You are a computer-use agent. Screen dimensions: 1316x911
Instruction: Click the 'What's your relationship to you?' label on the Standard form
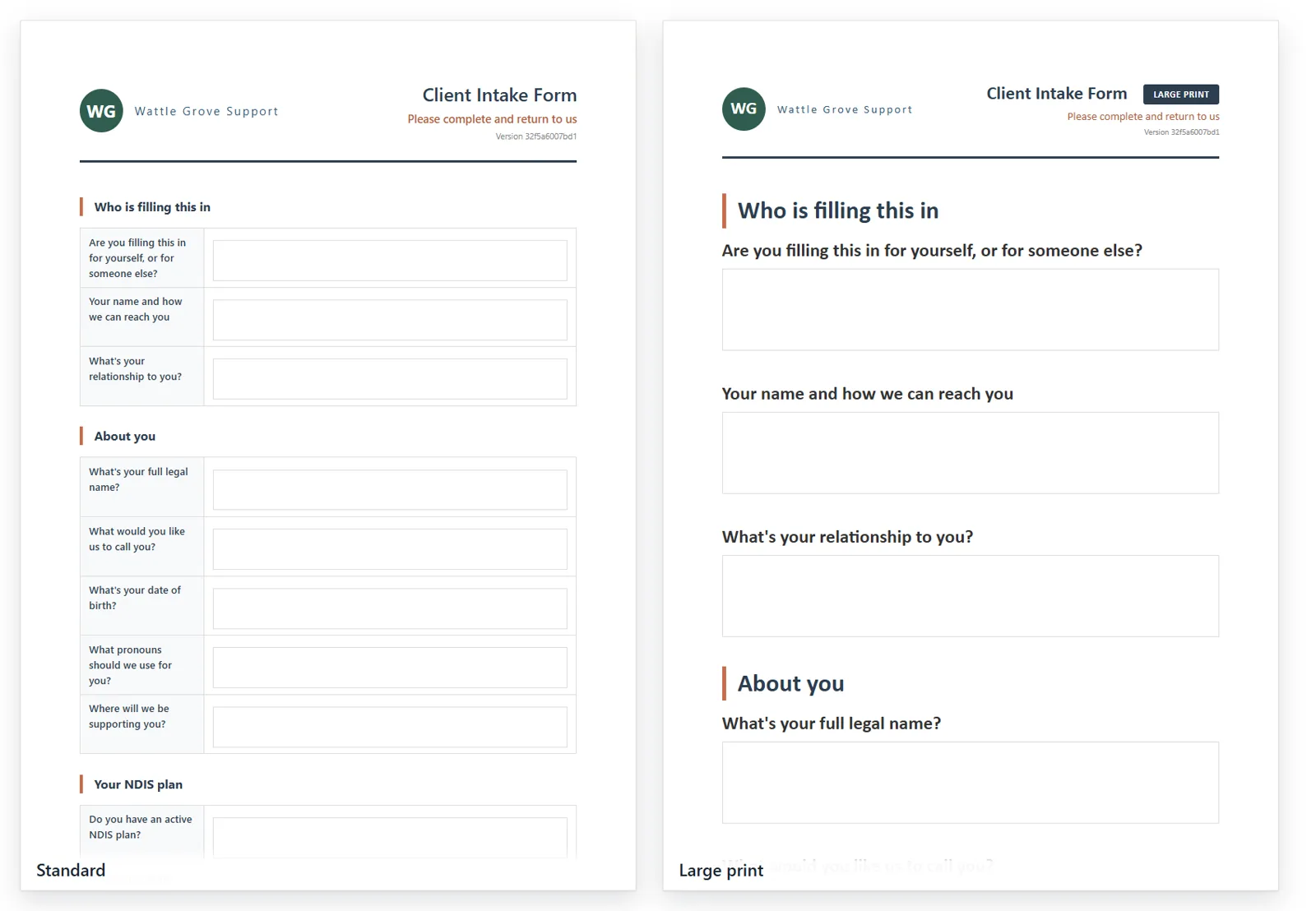click(136, 368)
